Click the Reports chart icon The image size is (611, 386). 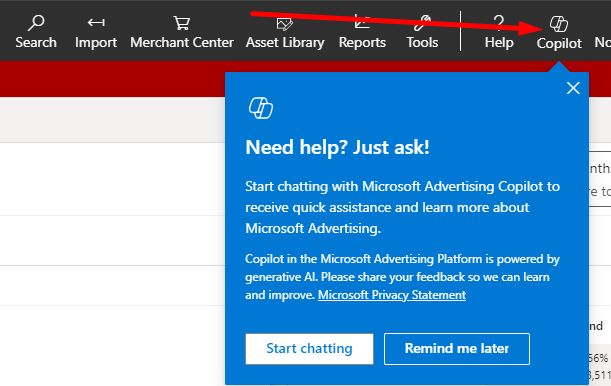tap(362, 22)
